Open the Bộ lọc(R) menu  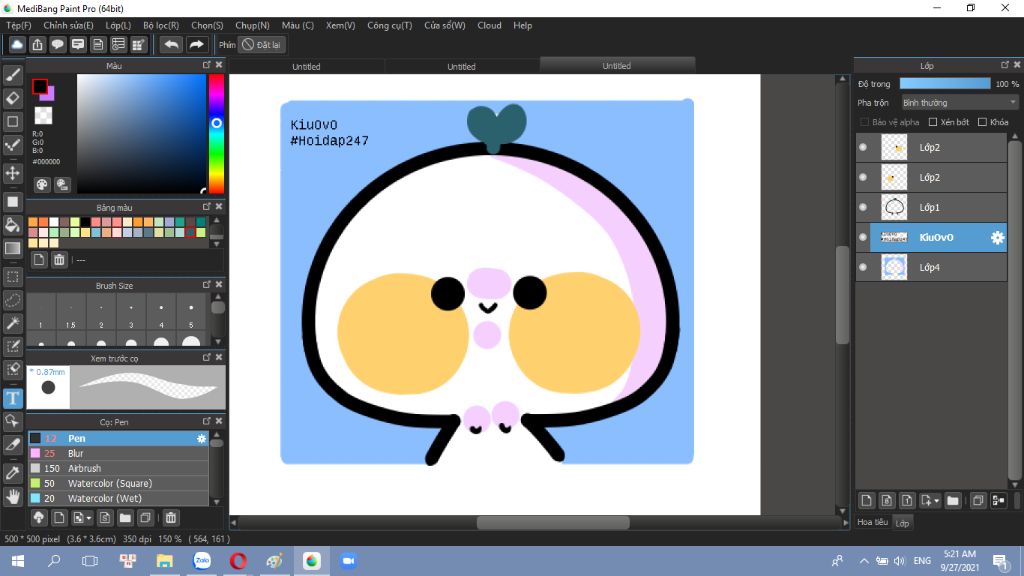[161, 25]
